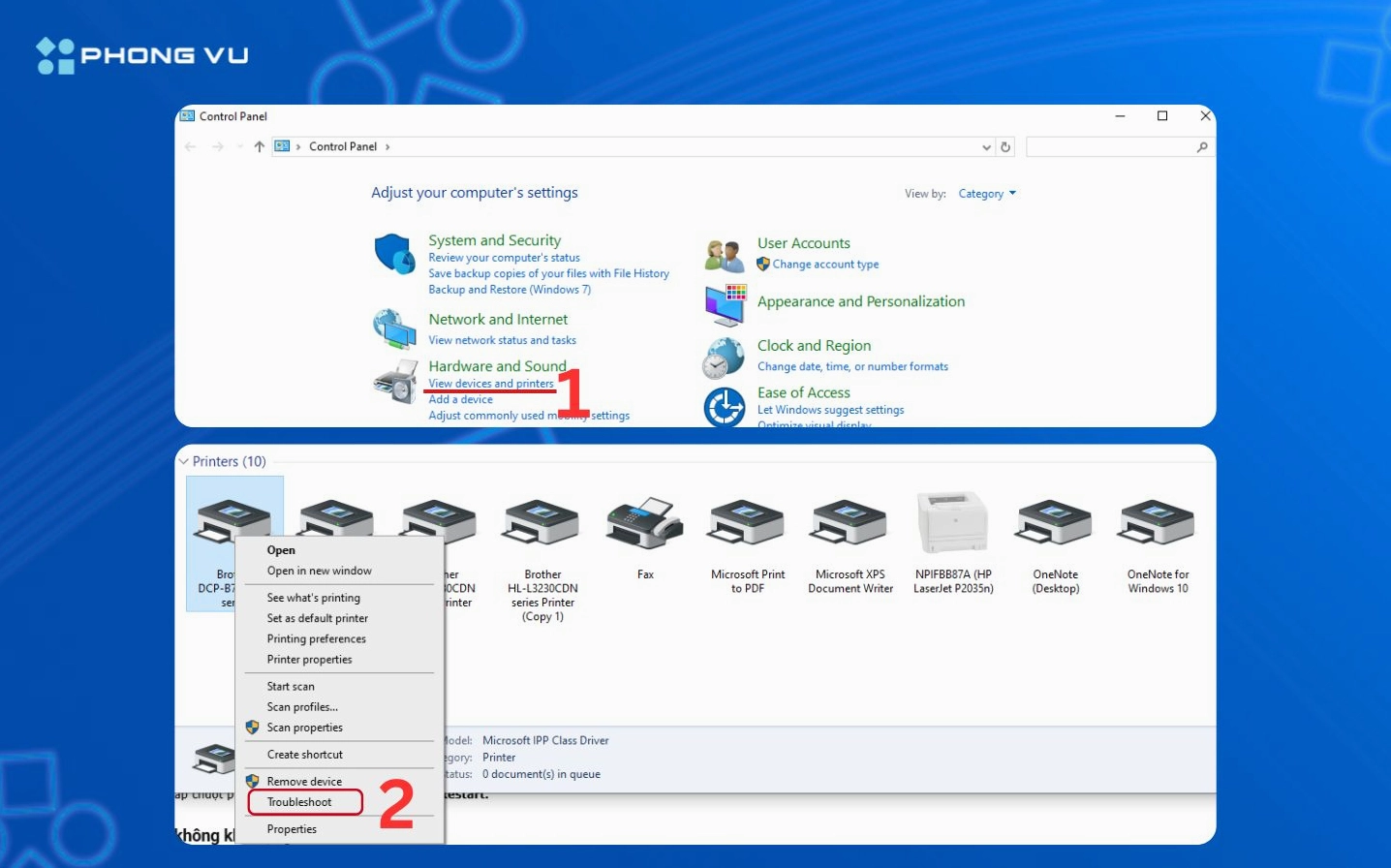Open Printer properties from context menu
This screenshot has width=1391, height=868.
(310, 660)
